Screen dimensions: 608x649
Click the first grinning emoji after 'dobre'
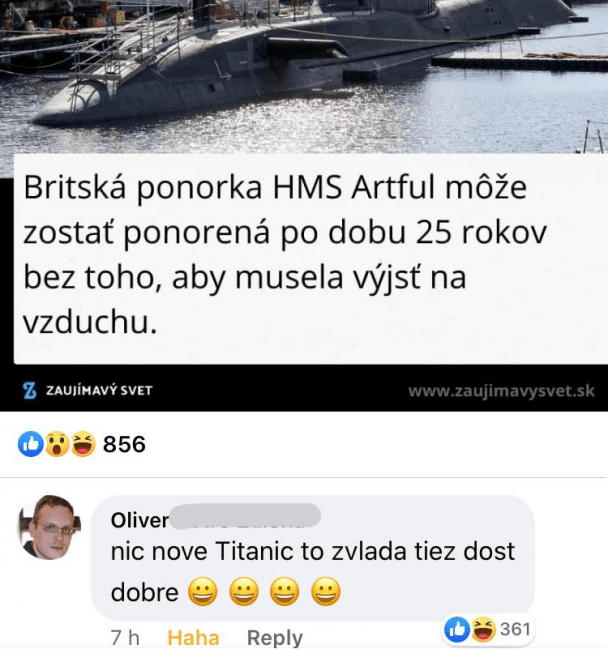click(x=202, y=591)
